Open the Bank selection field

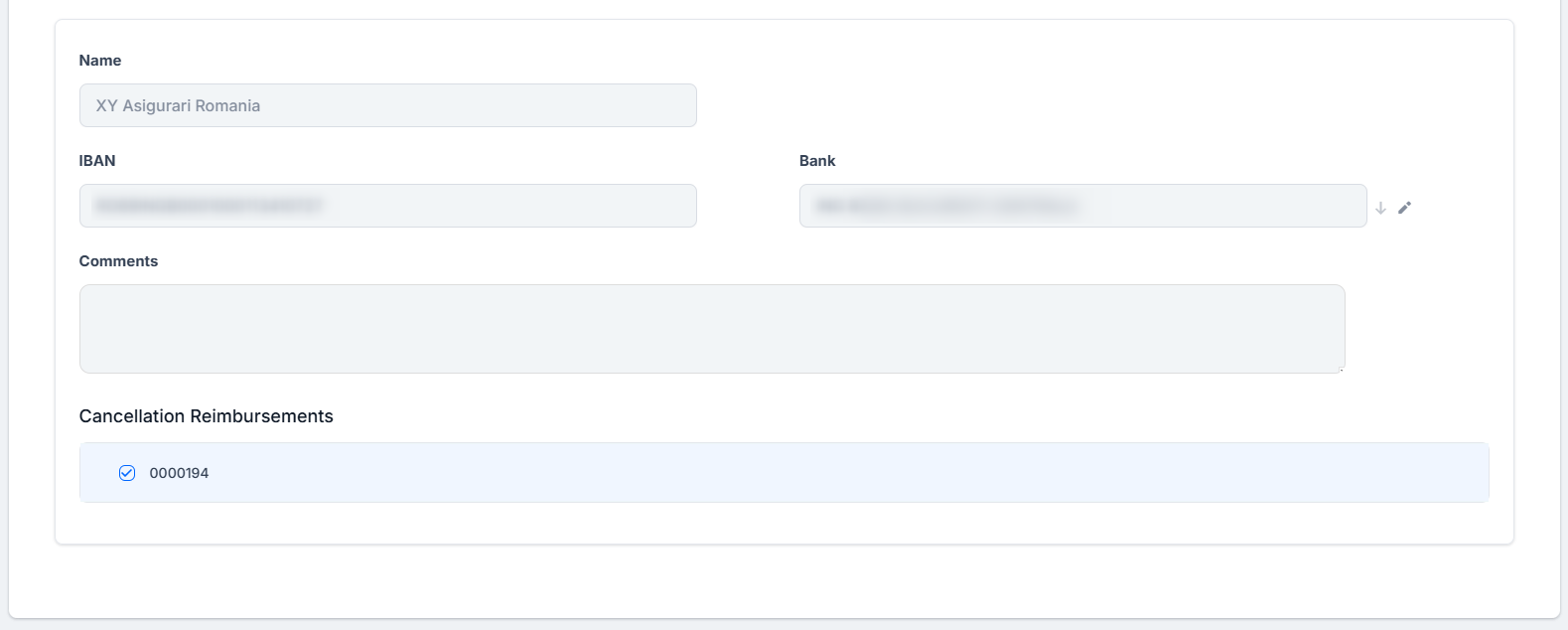point(1082,206)
